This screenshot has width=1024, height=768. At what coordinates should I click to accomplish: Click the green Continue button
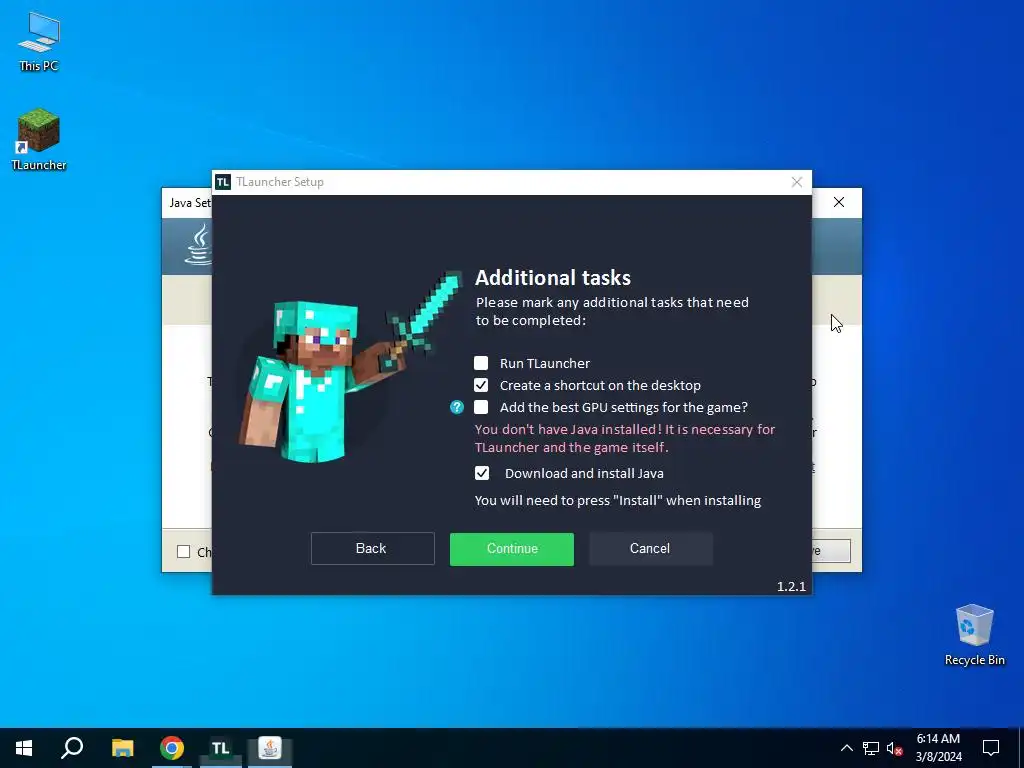[511, 549]
